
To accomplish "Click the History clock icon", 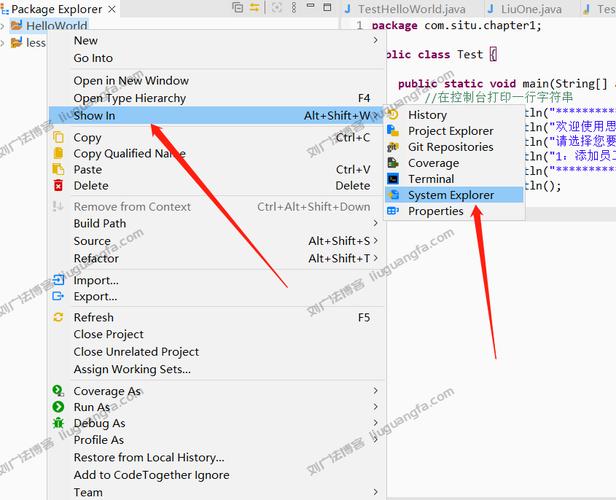I will click(x=393, y=115).
